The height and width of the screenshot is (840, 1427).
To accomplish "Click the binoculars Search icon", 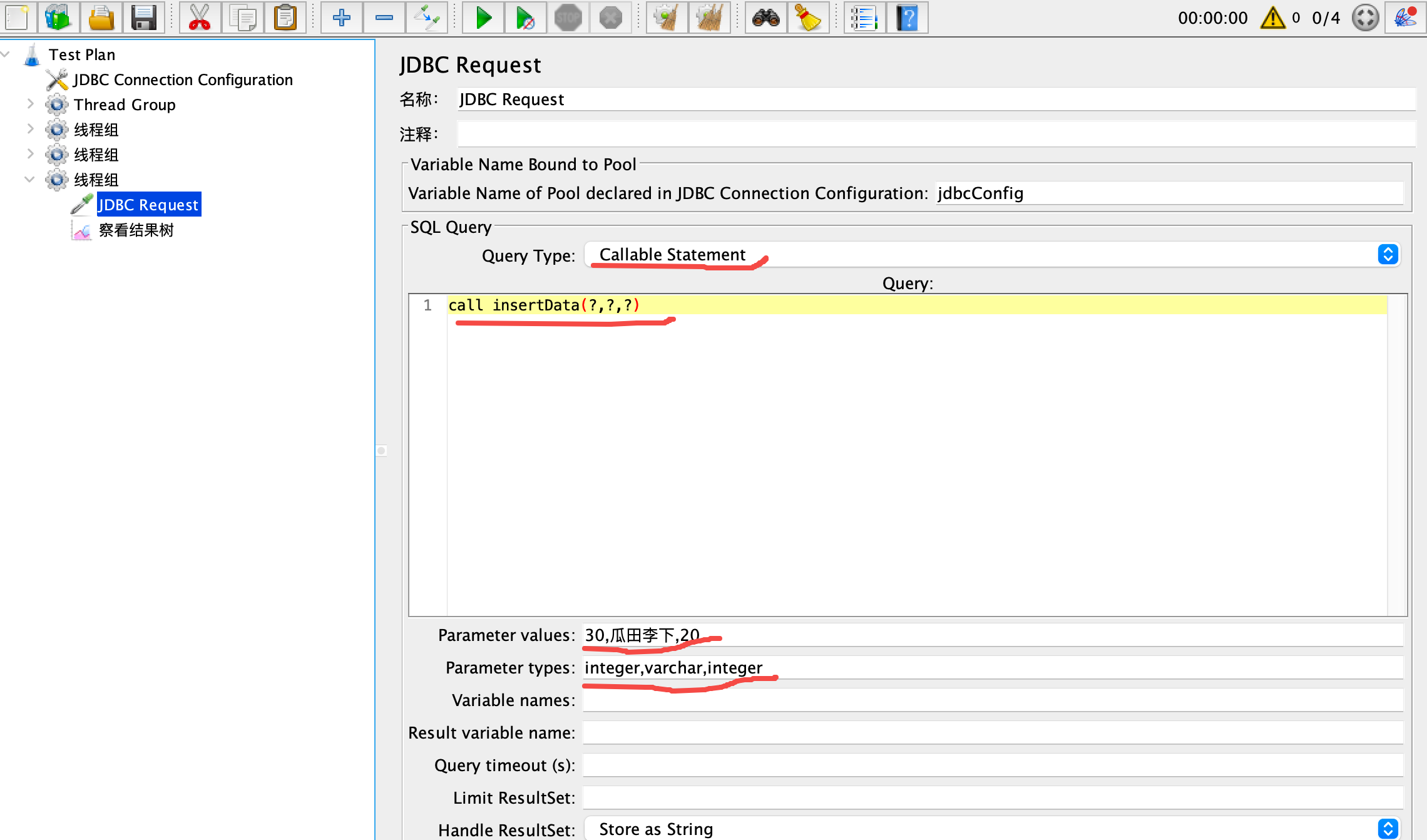I will 765,18.
